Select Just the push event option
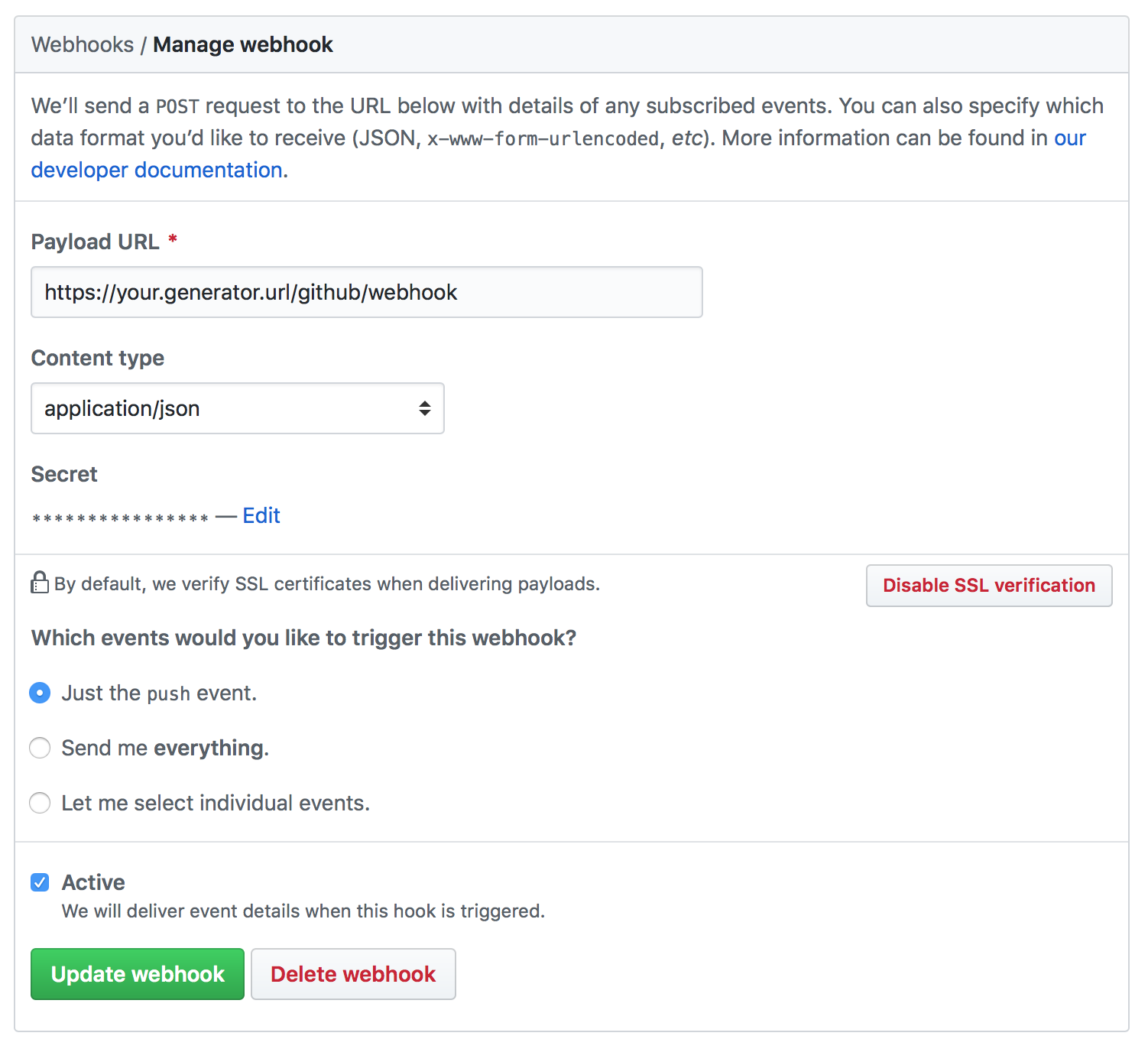Viewport: 1148px width, 1049px height. (x=40, y=693)
